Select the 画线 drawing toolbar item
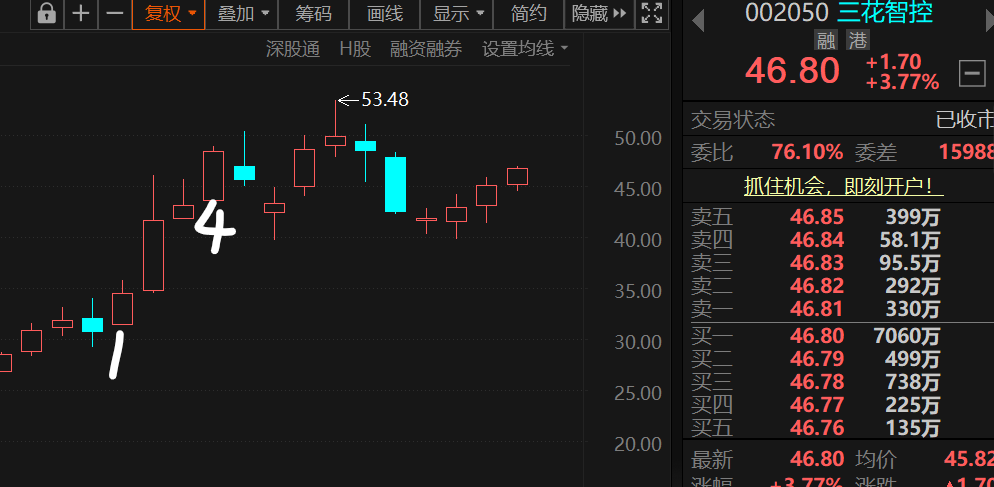 click(x=385, y=14)
